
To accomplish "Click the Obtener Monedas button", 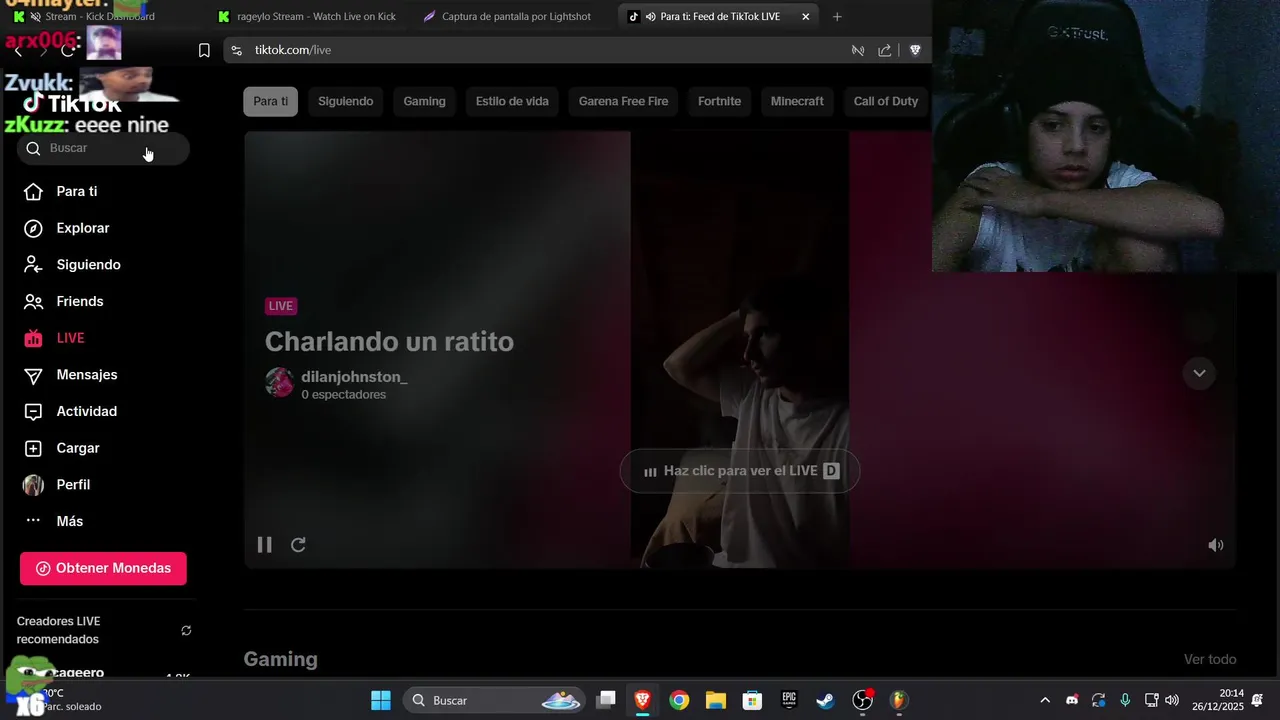I will point(103,568).
